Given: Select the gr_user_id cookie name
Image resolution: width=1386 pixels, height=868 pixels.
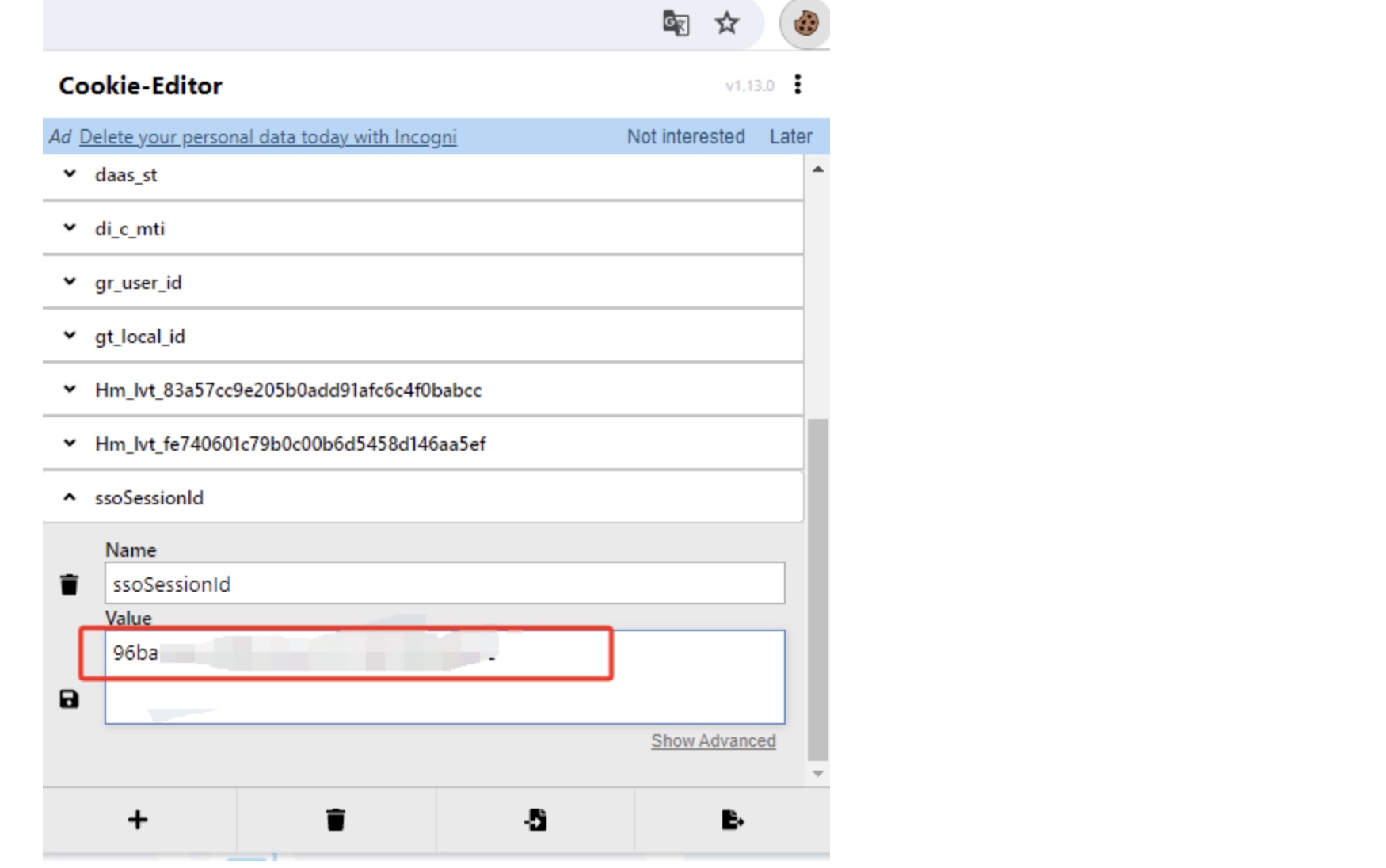Looking at the screenshot, I should click(138, 283).
